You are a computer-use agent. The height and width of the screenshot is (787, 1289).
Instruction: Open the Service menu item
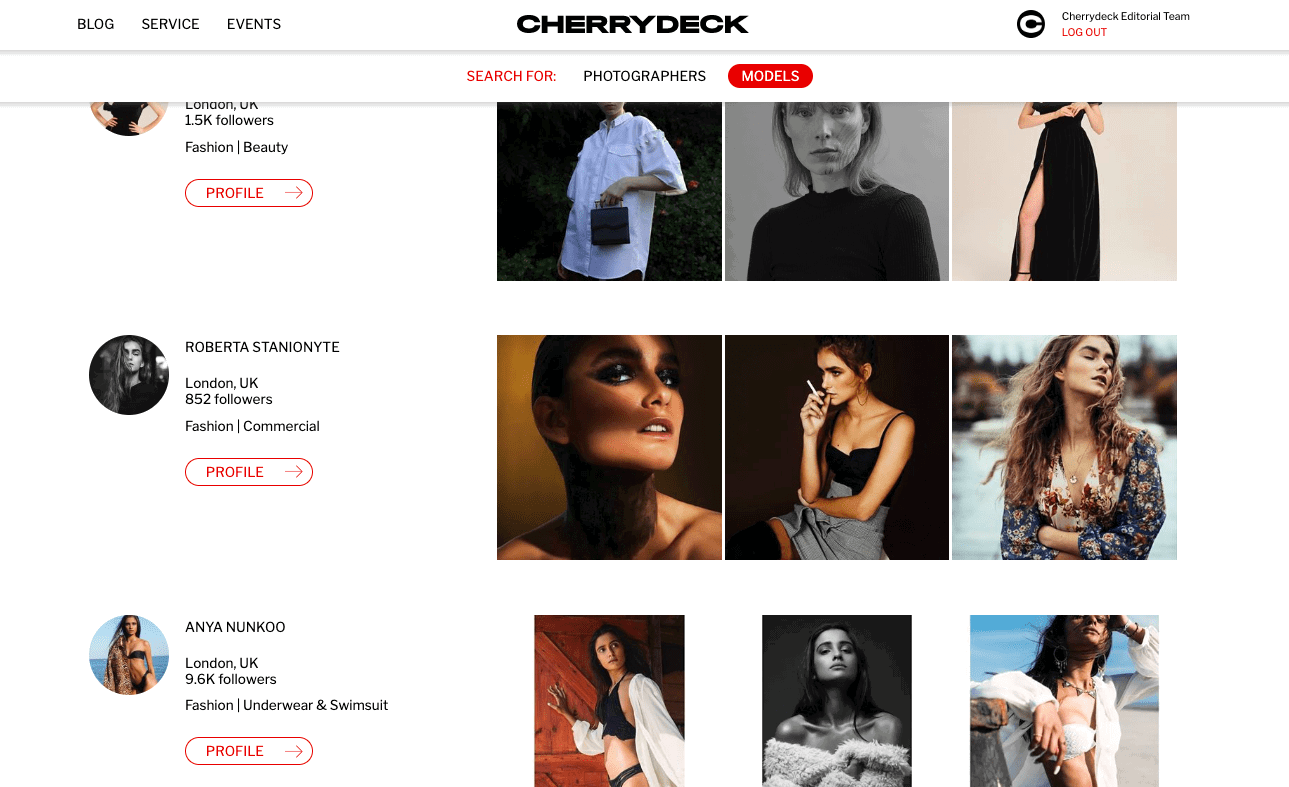pyautogui.click(x=170, y=24)
